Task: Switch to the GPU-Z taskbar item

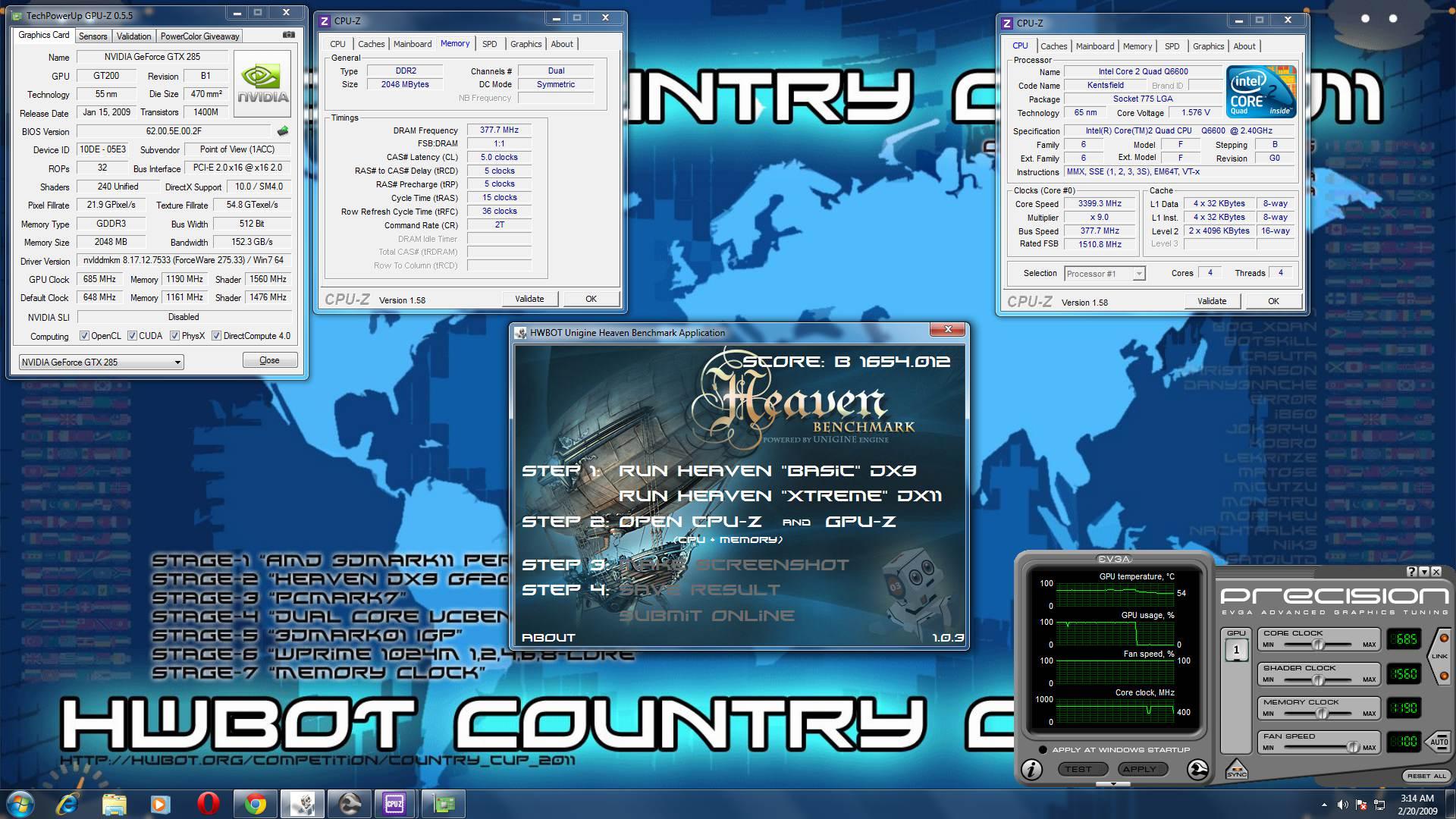Action: [x=443, y=804]
